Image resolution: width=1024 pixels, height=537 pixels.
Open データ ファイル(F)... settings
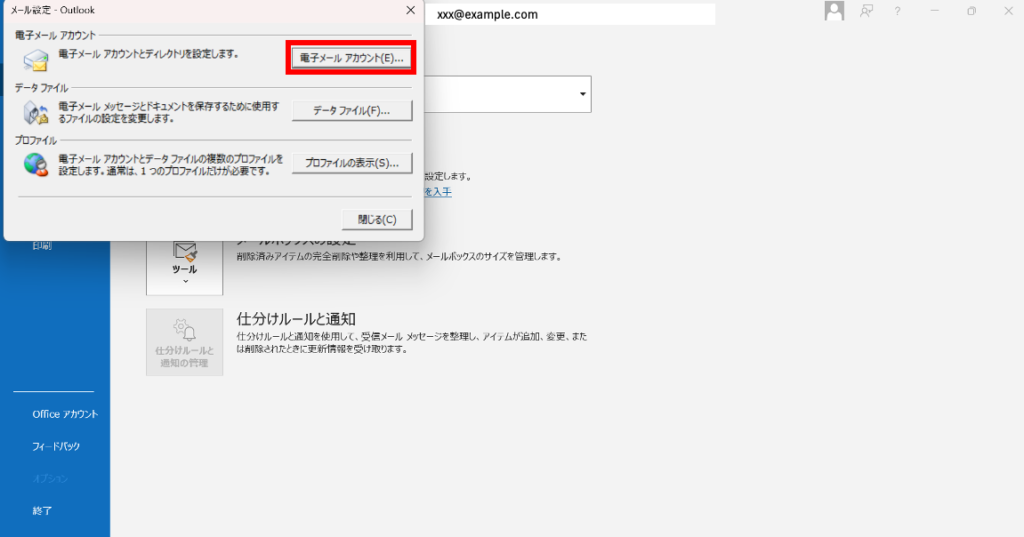(x=352, y=110)
